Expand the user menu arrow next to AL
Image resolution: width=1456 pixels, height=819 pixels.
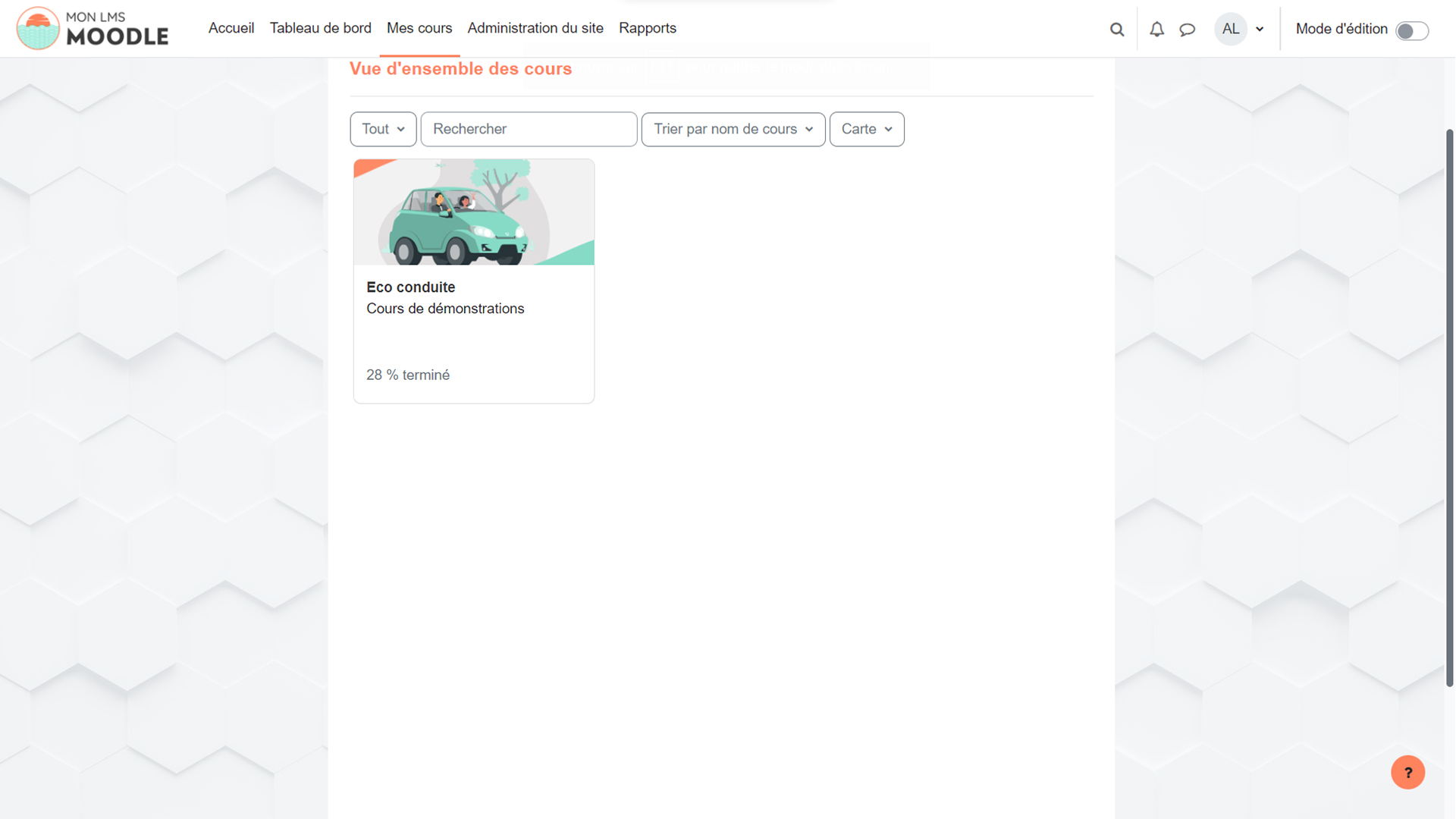point(1260,30)
